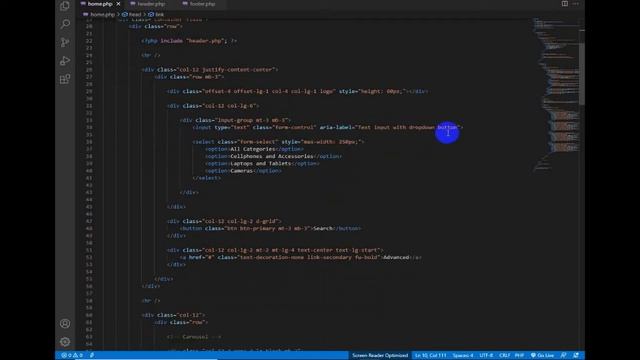Click 'Advanced' link text in code
Viewport: 640px width, 360px height.
pyautogui.click(x=396, y=258)
